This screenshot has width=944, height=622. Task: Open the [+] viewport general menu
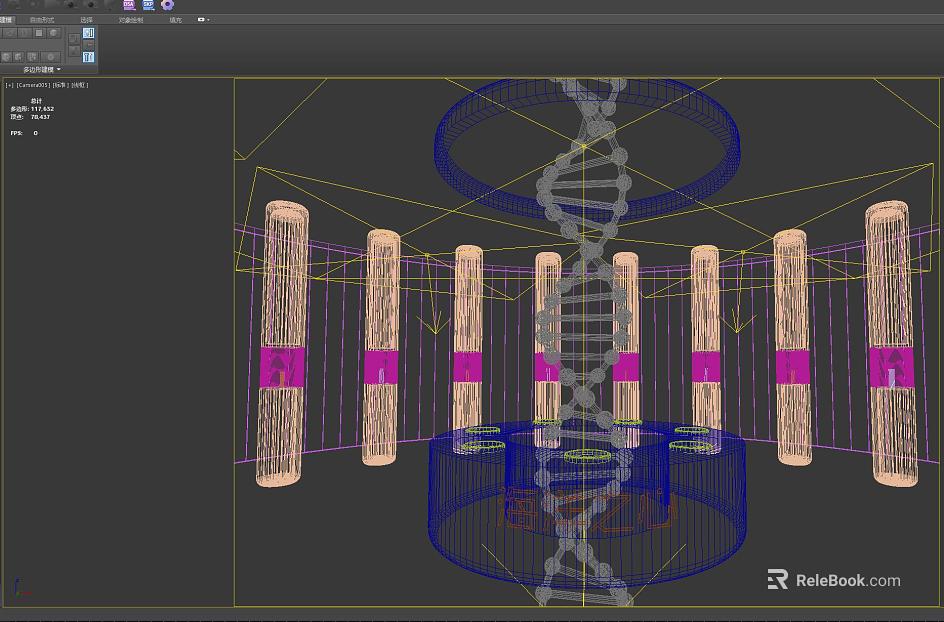click(10, 86)
